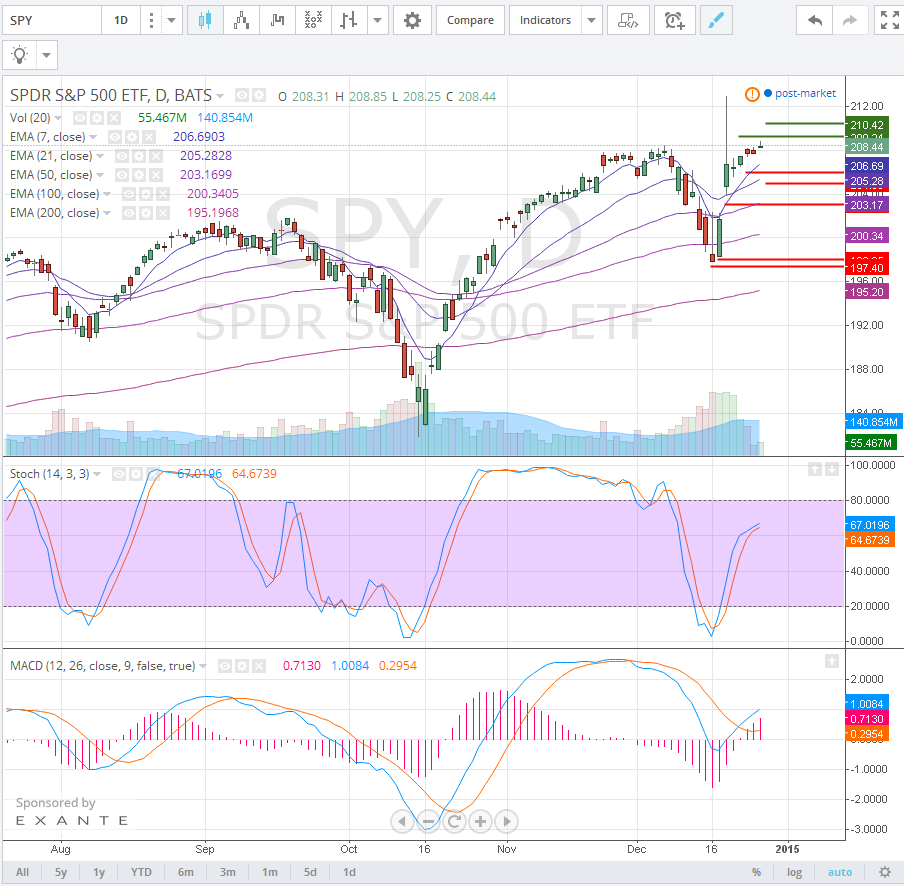Screen dimensions: 904x886
Task: Hide the MACD indicator
Action: tap(225, 666)
